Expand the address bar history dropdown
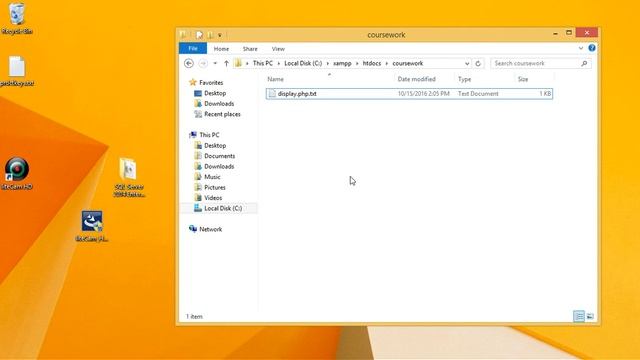640x360 pixels. [467, 63]
